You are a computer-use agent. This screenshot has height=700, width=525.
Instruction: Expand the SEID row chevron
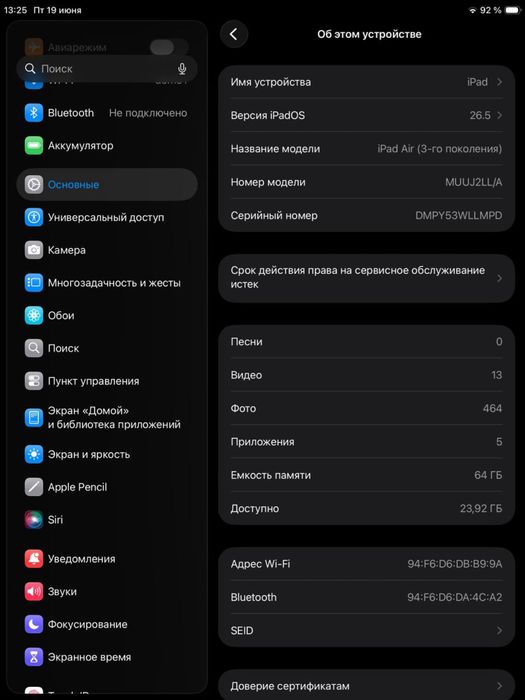click(x=499, y=631)
